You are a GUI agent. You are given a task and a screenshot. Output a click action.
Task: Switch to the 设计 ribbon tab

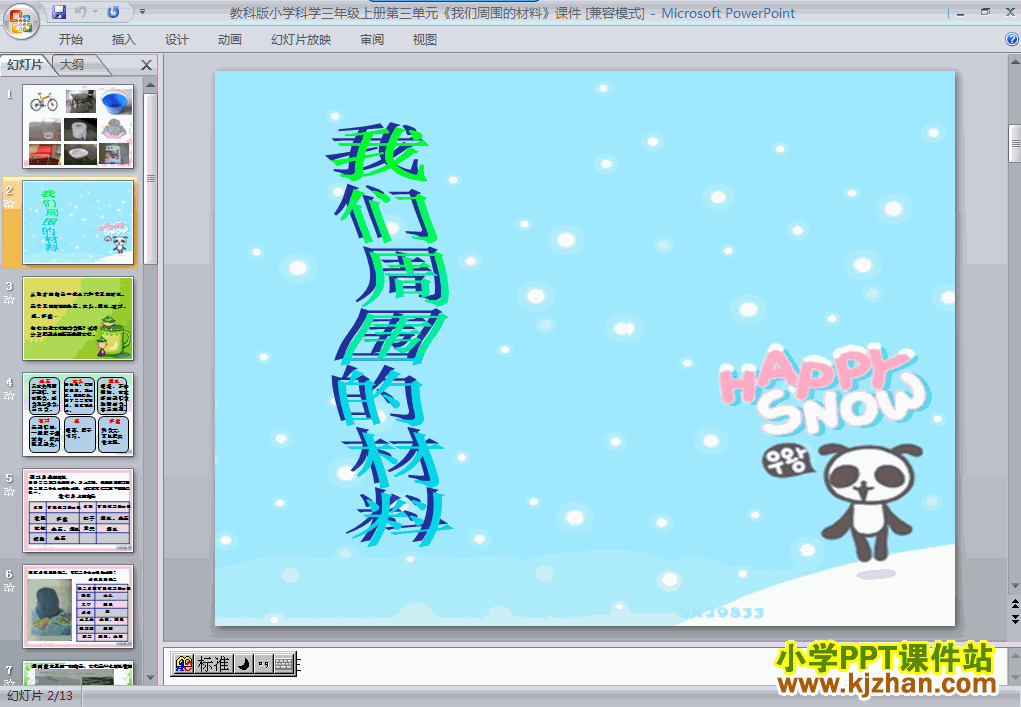(176, 40)
